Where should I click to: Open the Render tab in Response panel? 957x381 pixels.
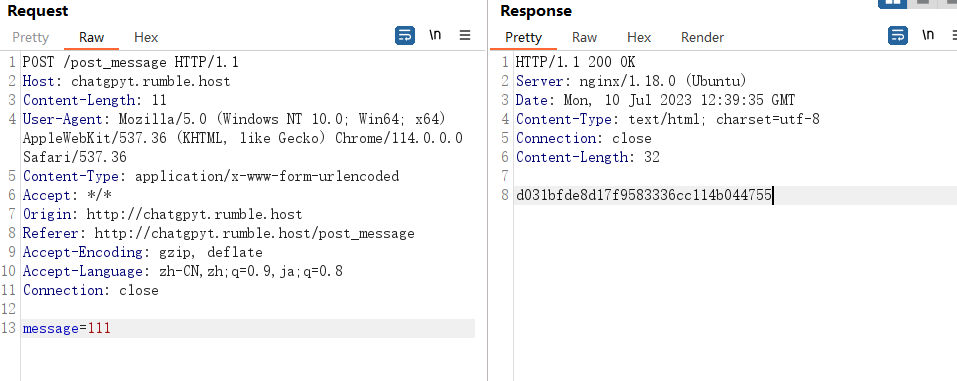(x=702, y=37)
